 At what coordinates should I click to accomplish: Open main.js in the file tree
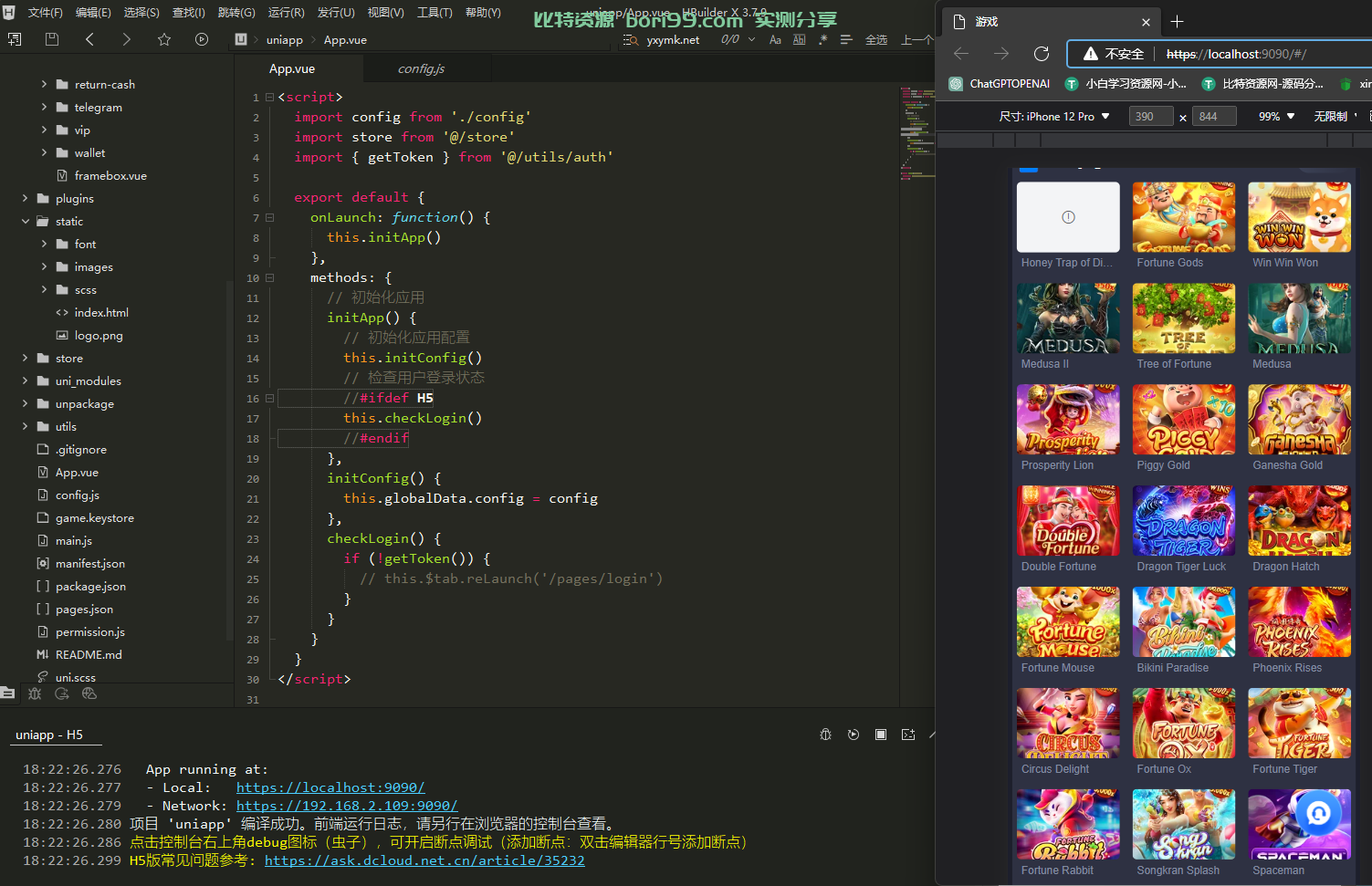point(73,540)
